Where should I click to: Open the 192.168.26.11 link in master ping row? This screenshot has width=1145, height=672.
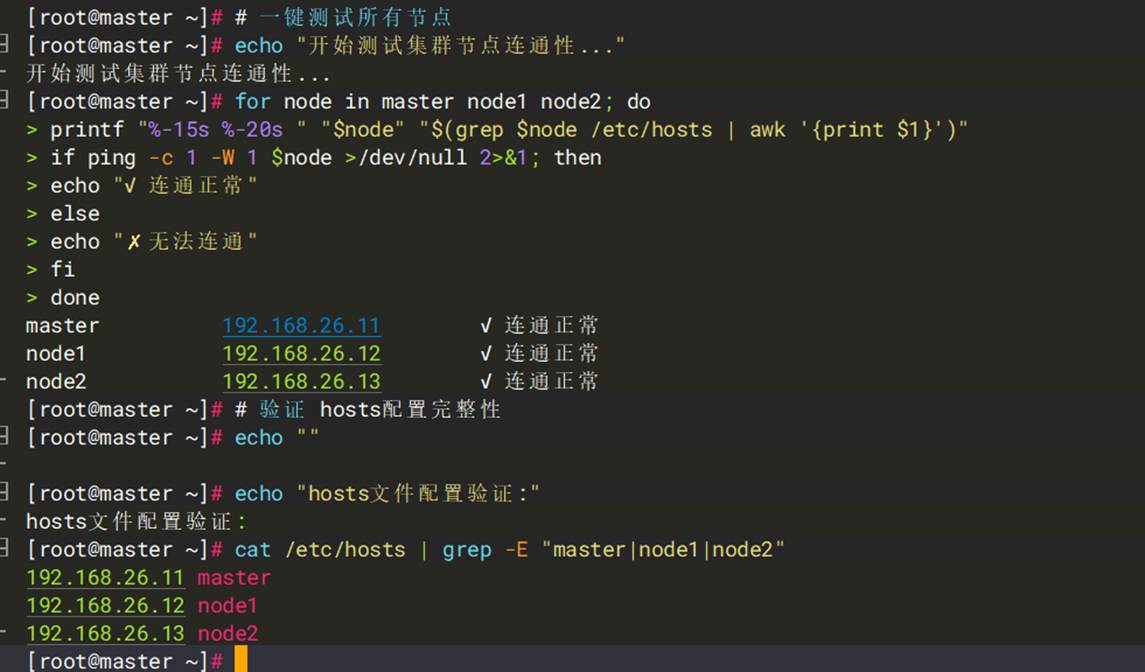click(x=302, y=326)
